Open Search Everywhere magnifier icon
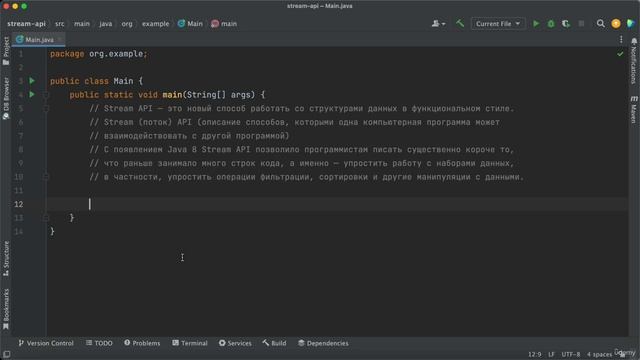This screenshot has height=360, width=640. [x=600, y=24]
